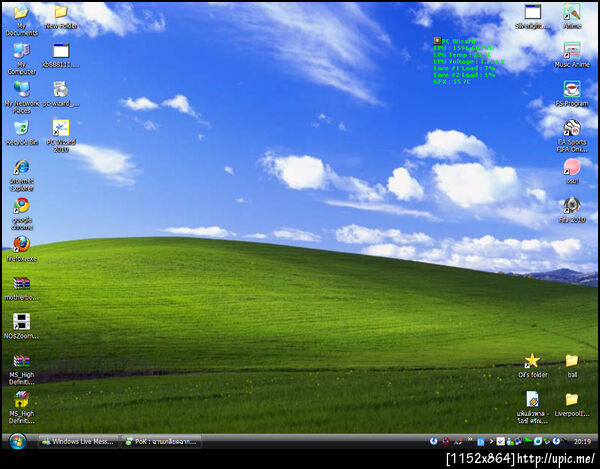
Task: Click the 'CPU Voltage : 1.224 V' overlay line
Action: [469, 62]
